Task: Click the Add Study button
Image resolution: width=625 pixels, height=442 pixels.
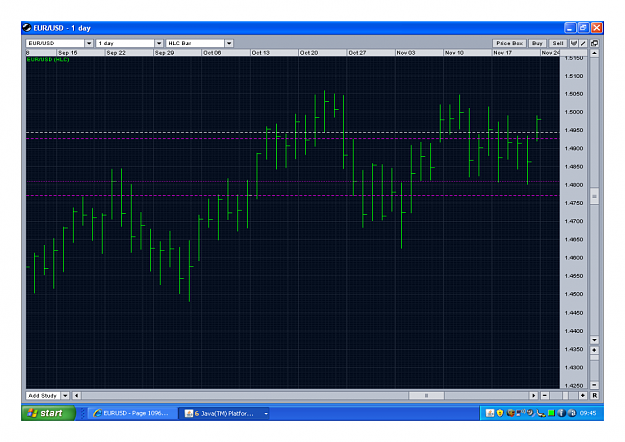Action: (43, 395)
